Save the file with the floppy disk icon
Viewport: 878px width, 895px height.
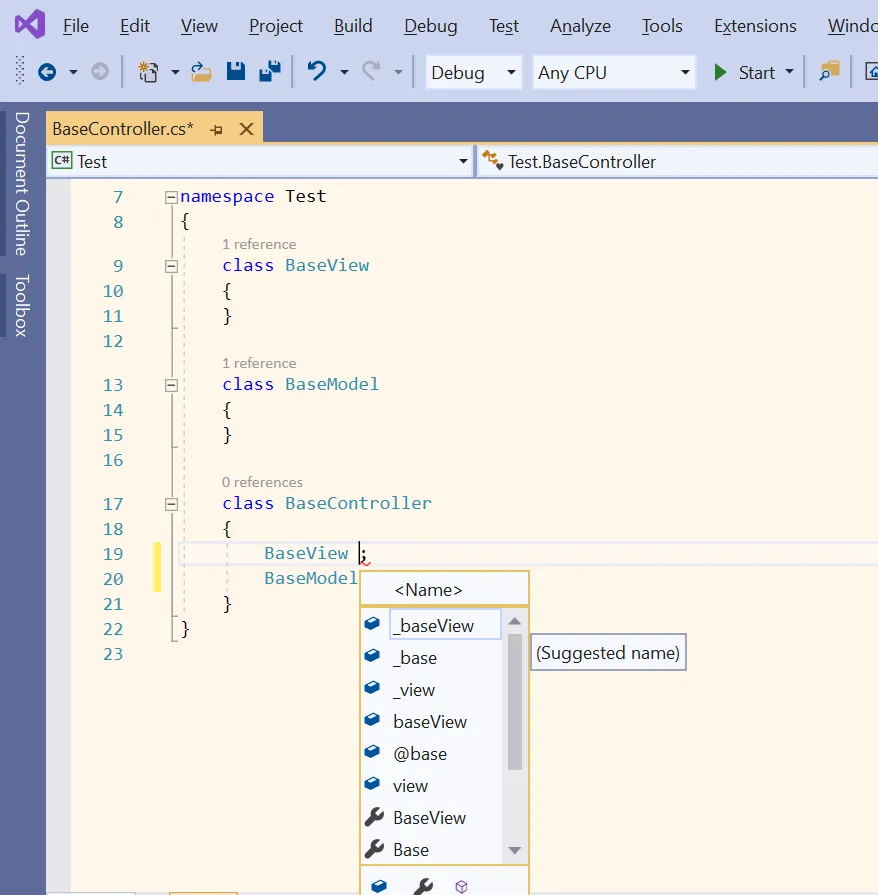click(236, 72)
